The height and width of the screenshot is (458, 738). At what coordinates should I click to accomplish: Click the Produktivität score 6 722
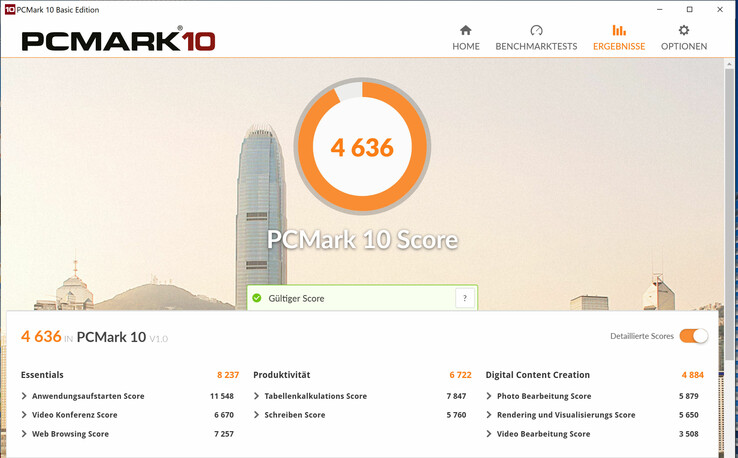coord(460,375)
